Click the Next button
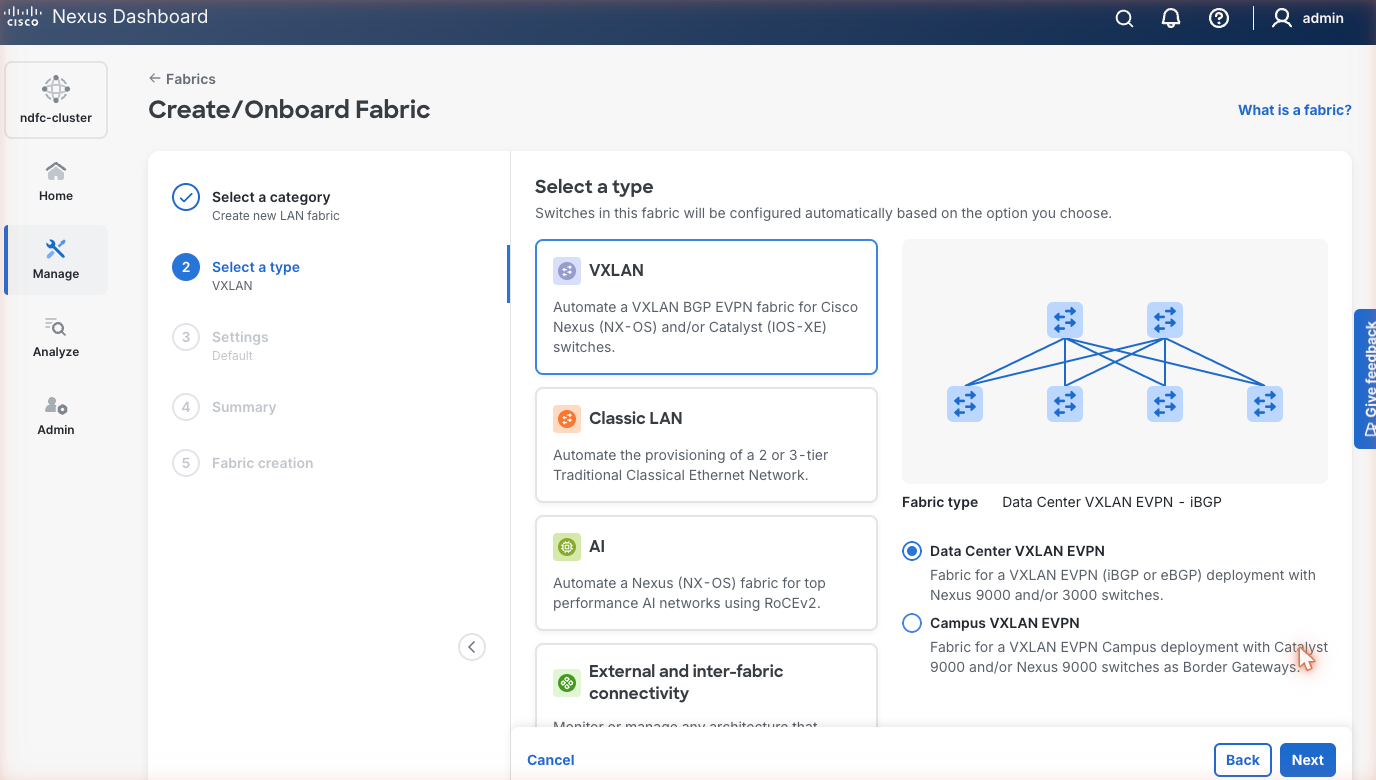This screenshot has width=1376, height=780. [1308, 760]
